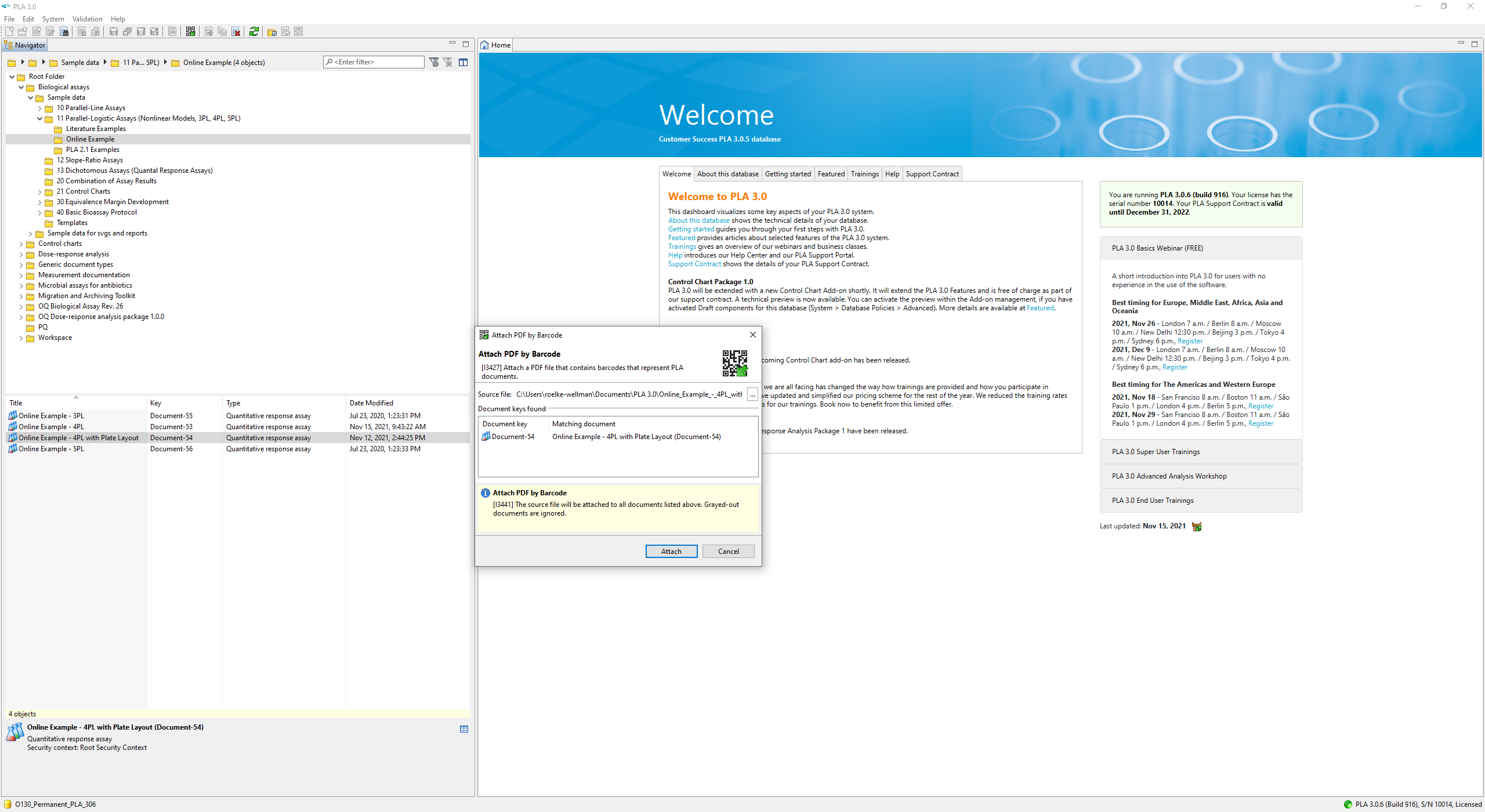Click the details table icon beside document summary
1485x812 pixels.
pos(464,729)
